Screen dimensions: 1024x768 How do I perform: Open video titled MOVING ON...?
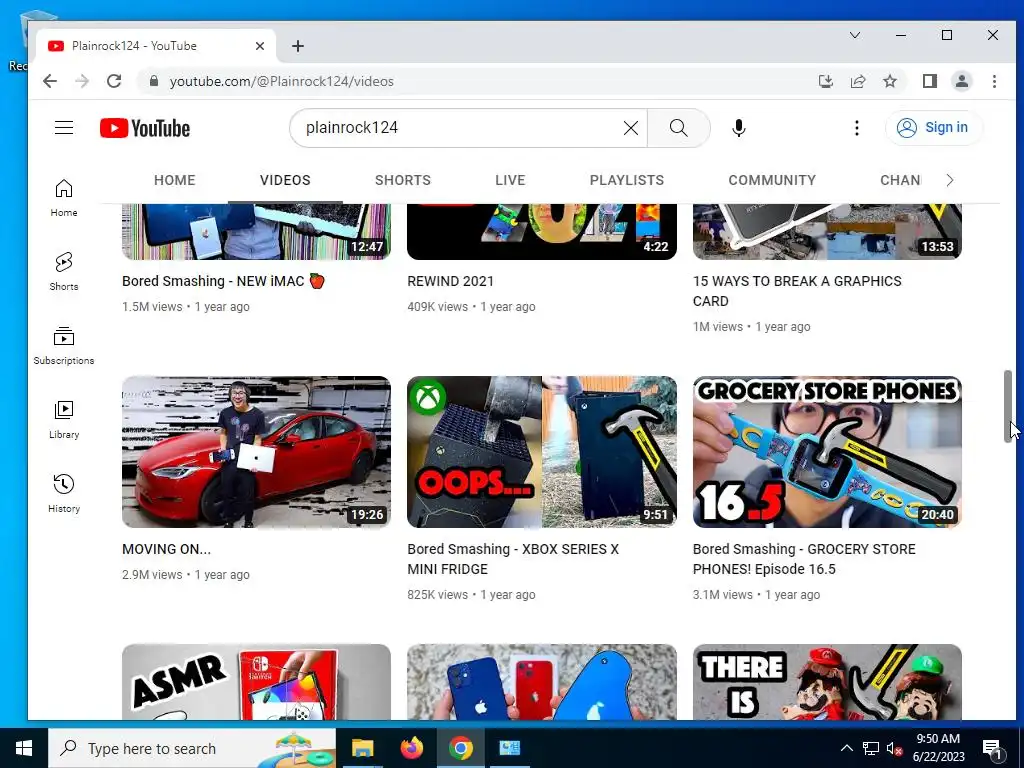pos(167,549)
